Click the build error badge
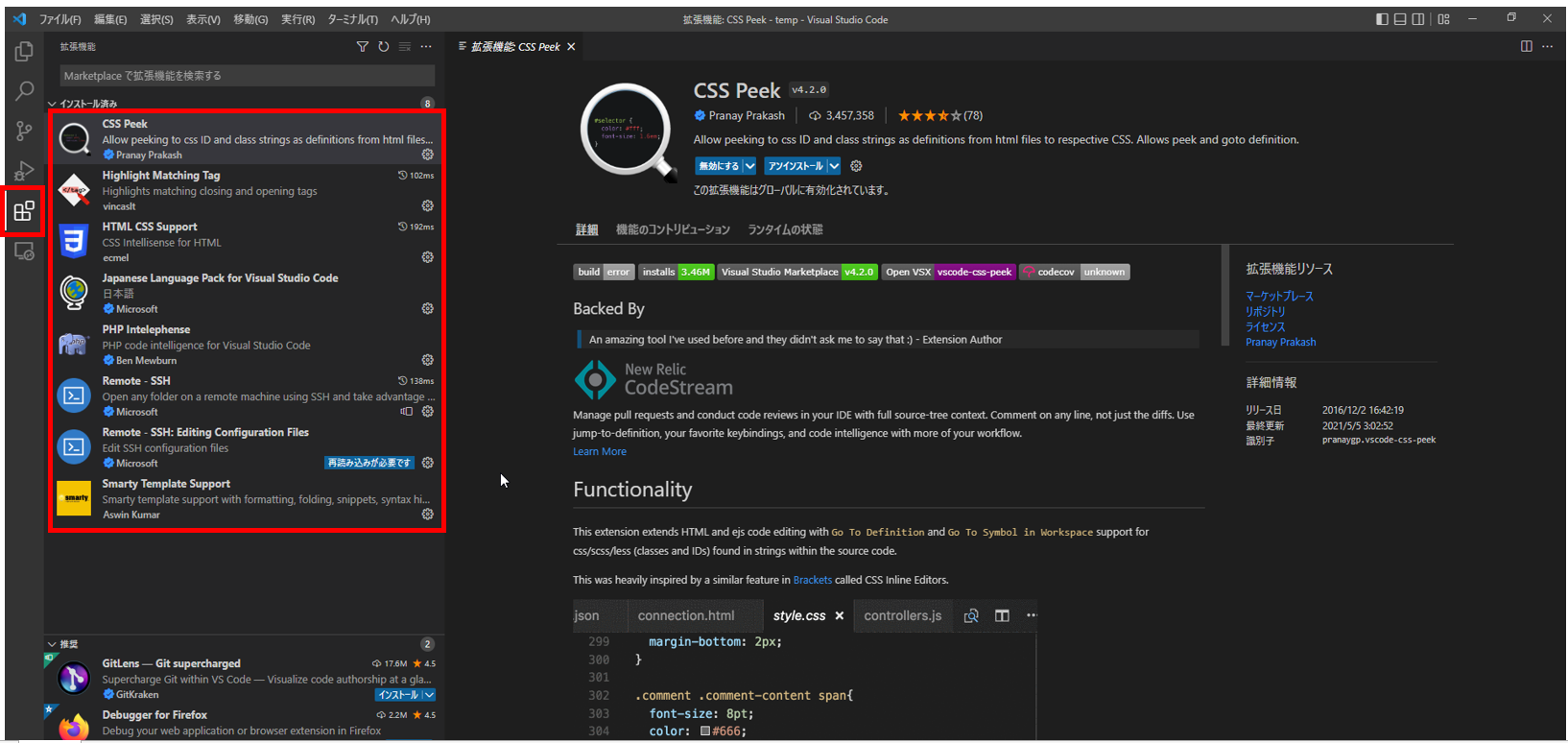1568x743 pixels. click(x=604, y=272)
